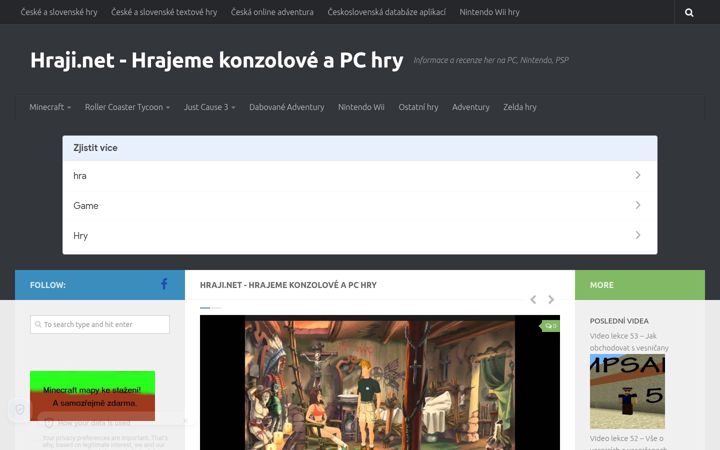Open Nintendo Wii hry top link
This screenshot has width=720, height=450.
tap(489, 12)
